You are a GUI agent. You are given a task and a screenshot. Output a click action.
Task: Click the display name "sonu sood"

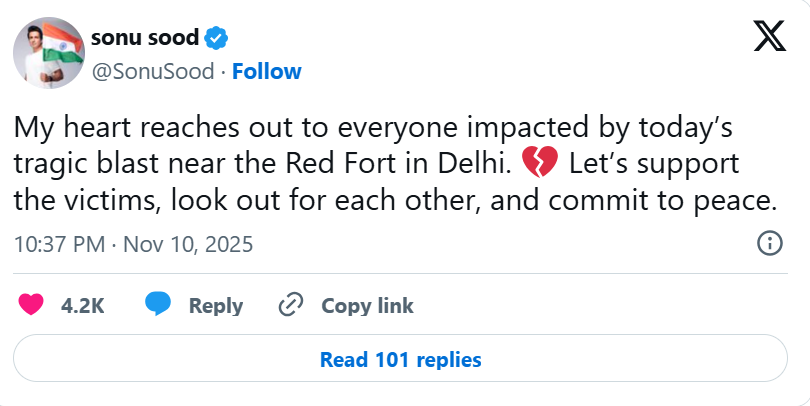point(145,39)
